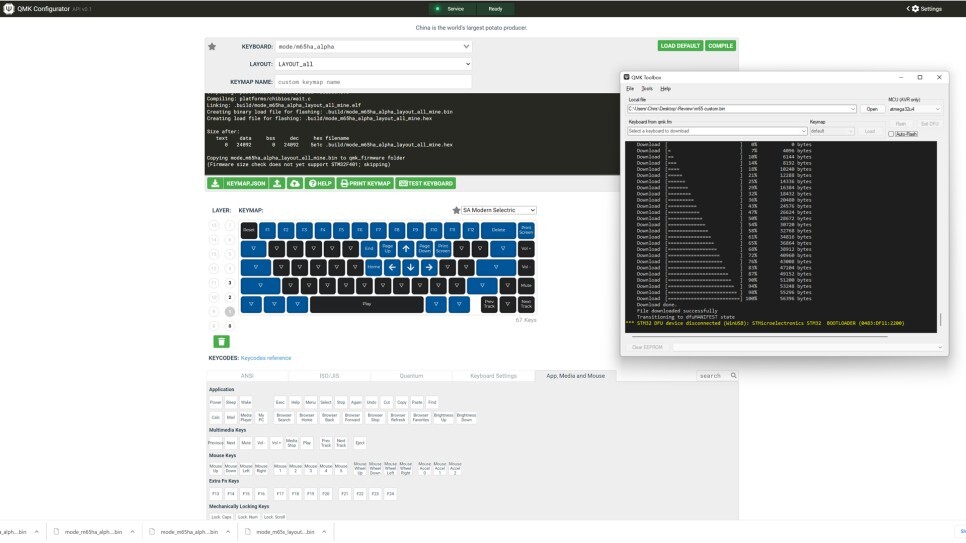Select App, Media and Mouse tab

(x=575, y=375)
